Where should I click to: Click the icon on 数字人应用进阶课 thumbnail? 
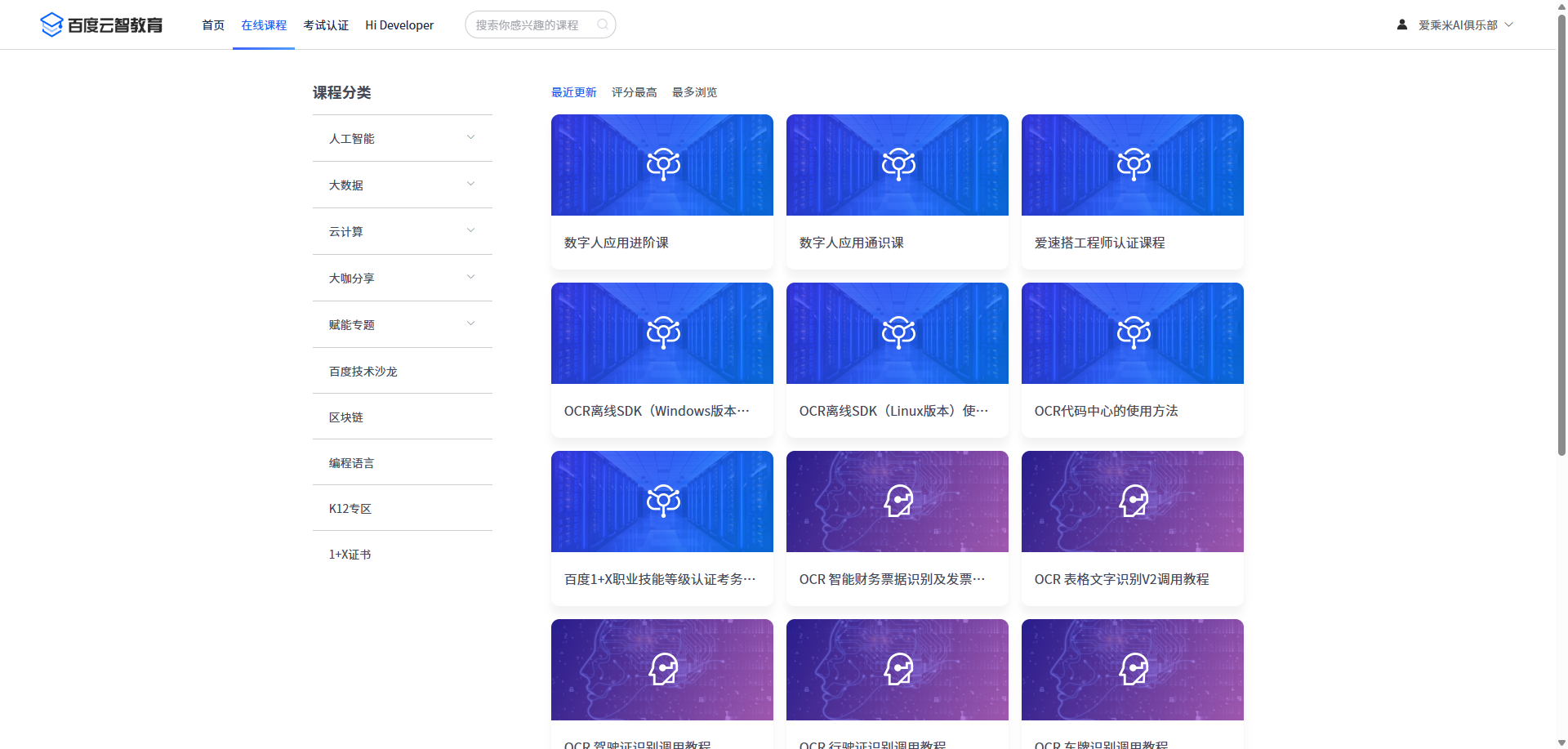[663, 164]
